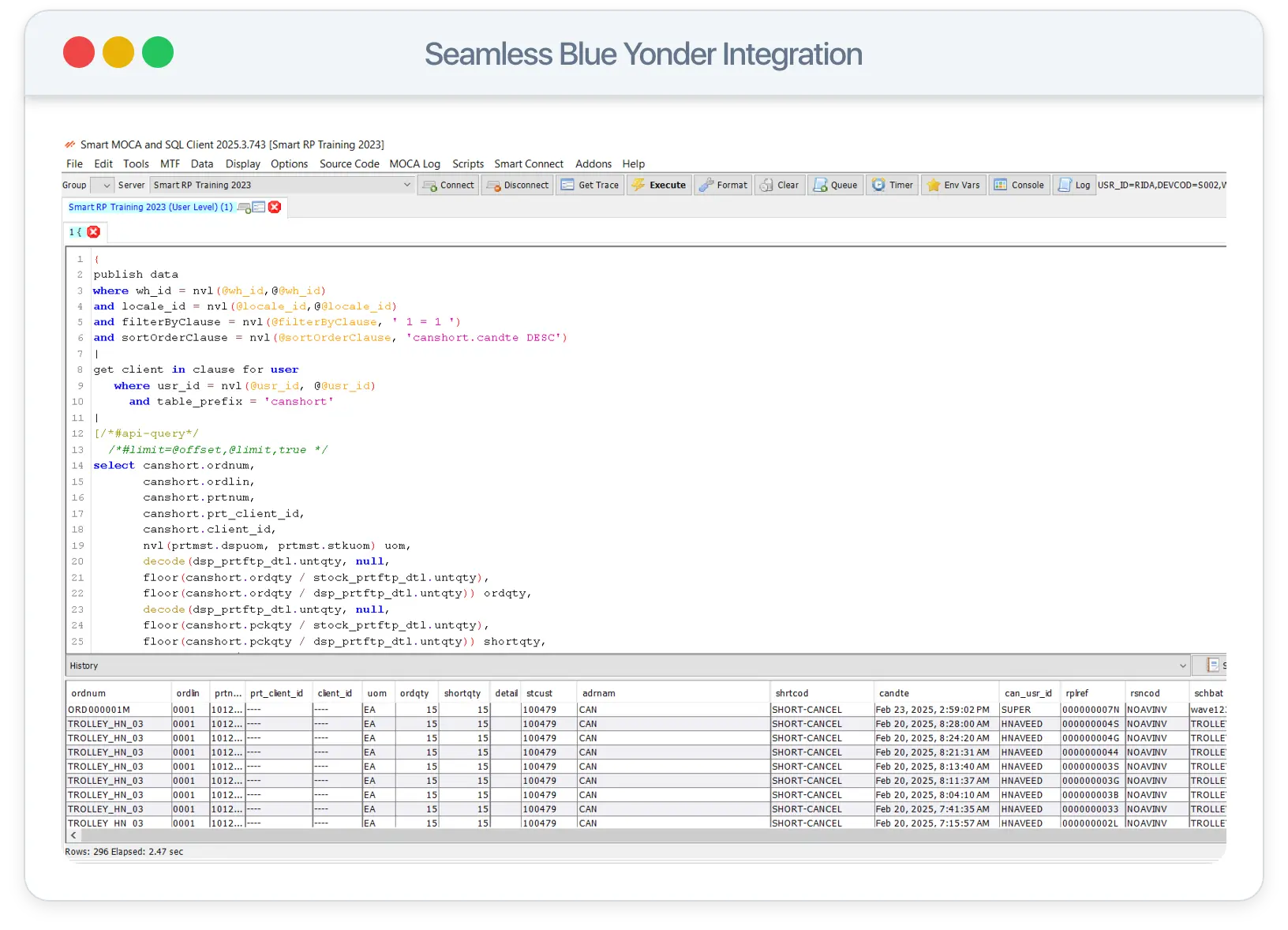Click the trace window icon on session tab
Image resolution: width=1288 pixels, height=930 pixels.
[259, 207]
